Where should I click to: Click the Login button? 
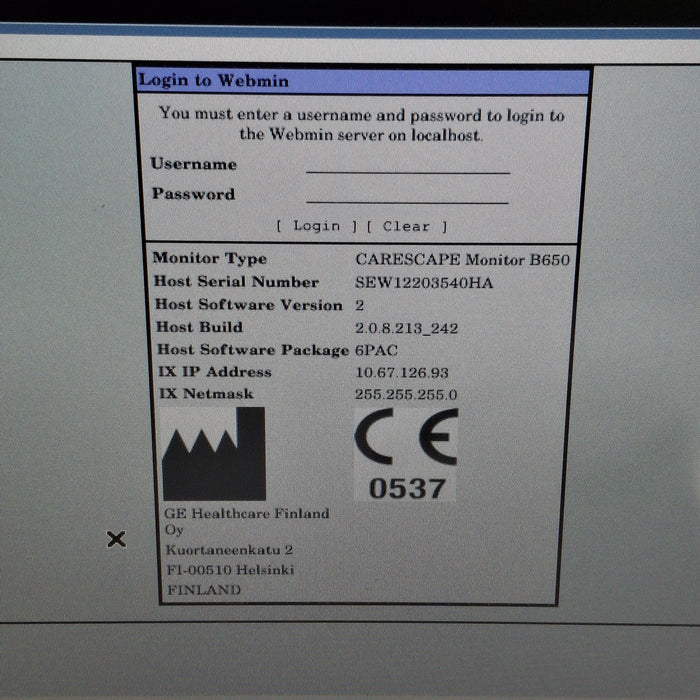click(x=317, y=226)
